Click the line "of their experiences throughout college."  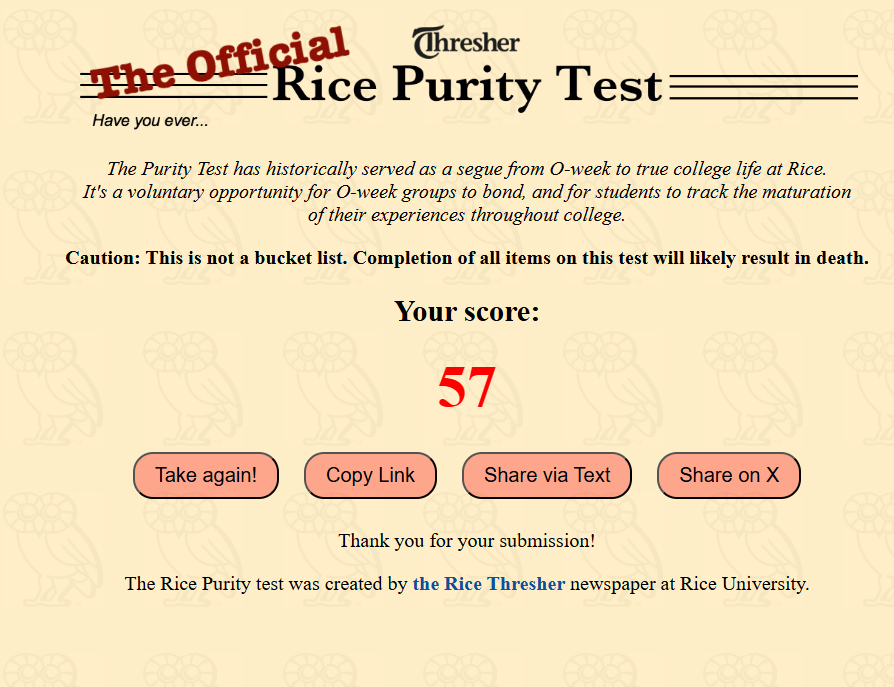click(x=466, y=215)
